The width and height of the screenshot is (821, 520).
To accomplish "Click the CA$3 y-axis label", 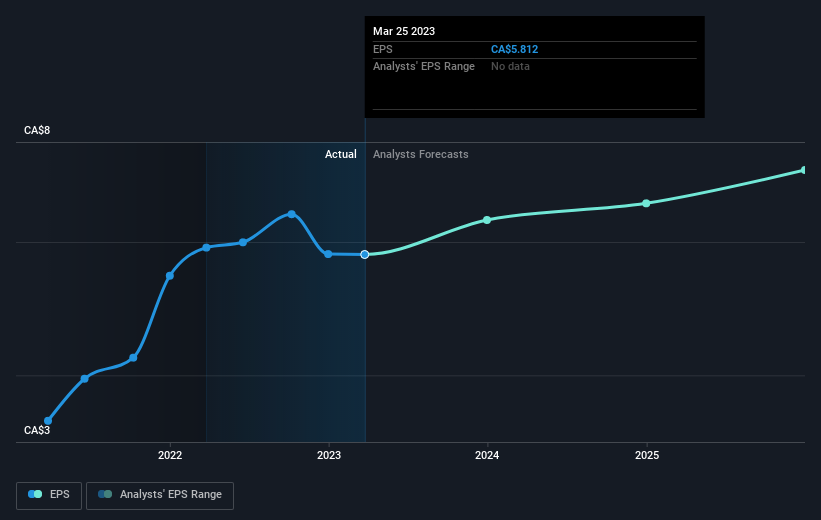I will (x=37, y=430).
